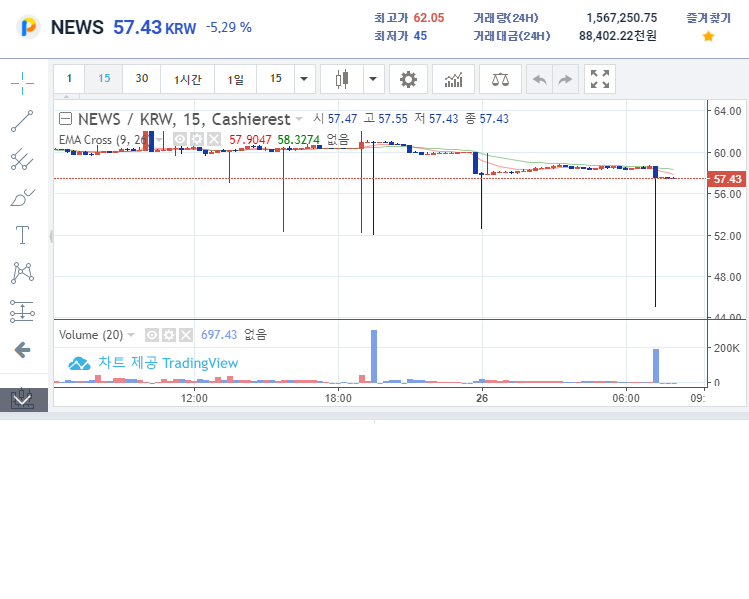Open the compare symbols scale icon
The image size is (749, 599).
point(500,79)
